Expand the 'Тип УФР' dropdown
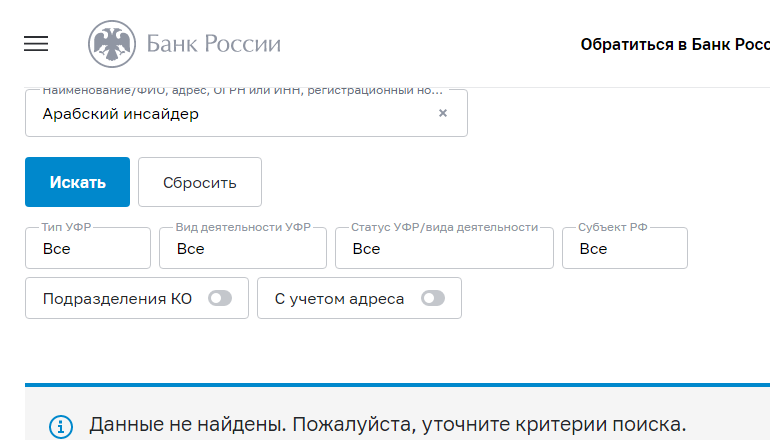 (88, 248)
